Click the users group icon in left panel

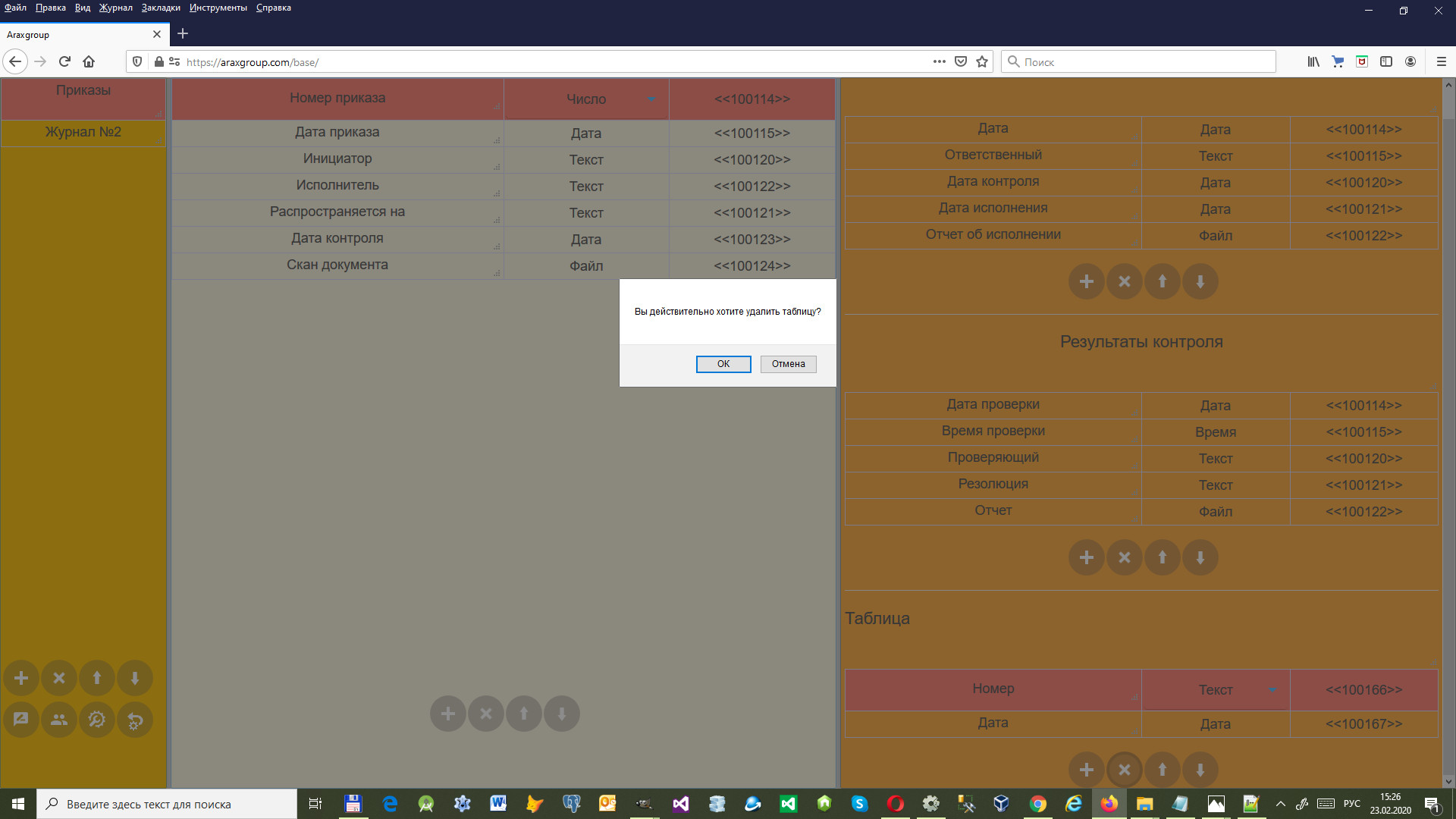(x=59, y=720)
